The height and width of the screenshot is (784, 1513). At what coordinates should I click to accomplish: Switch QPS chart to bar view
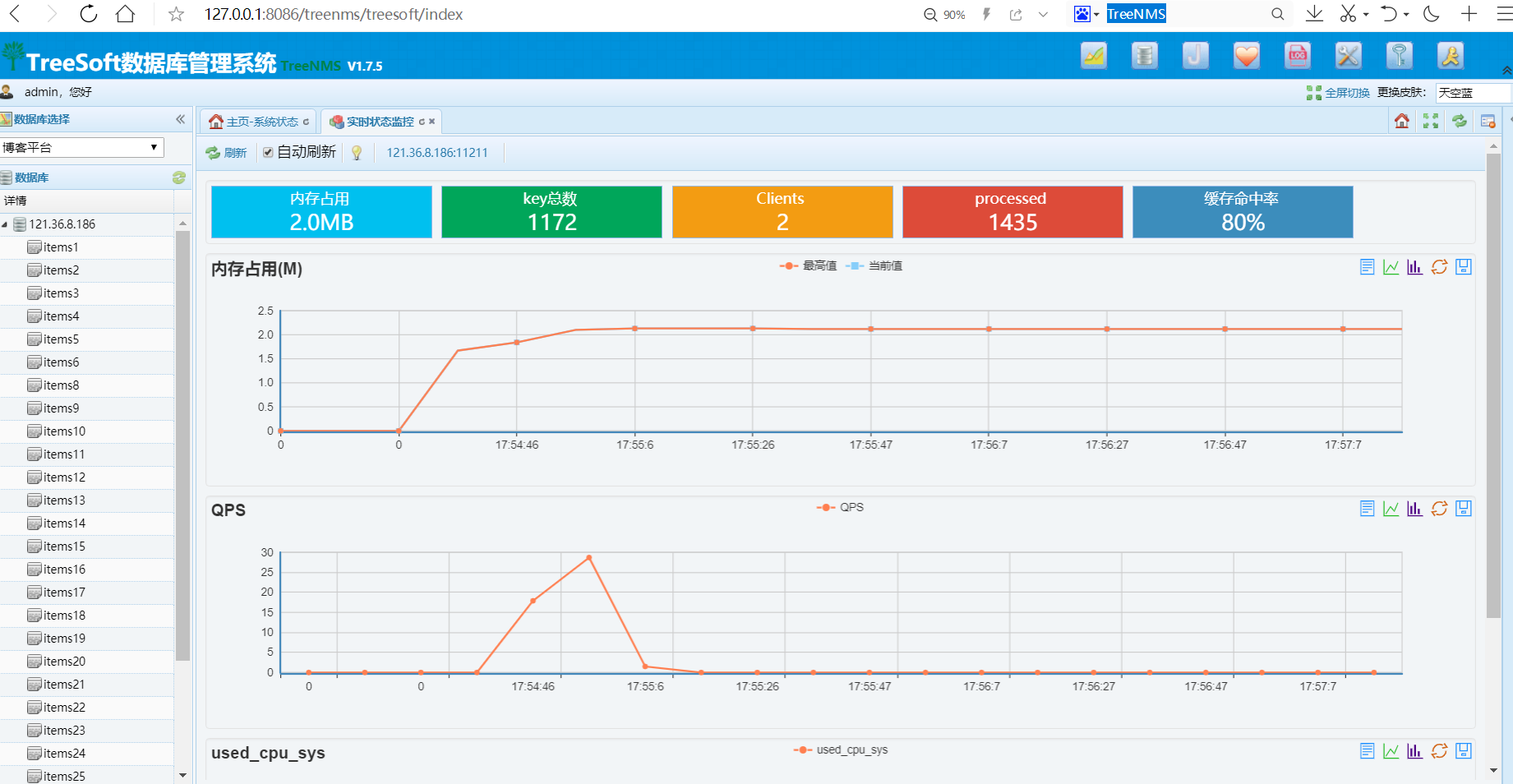pyautogui.click(x=1414, y=509)
